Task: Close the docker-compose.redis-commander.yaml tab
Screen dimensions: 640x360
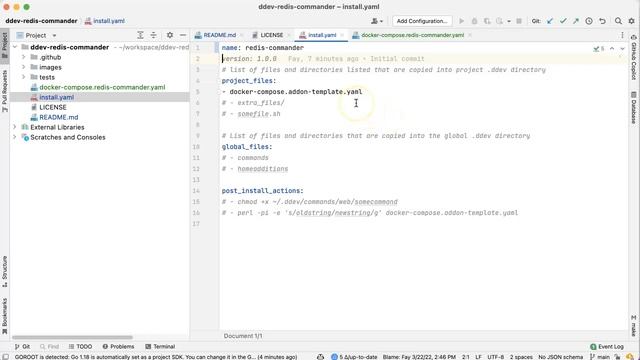Action: point(470,35)
